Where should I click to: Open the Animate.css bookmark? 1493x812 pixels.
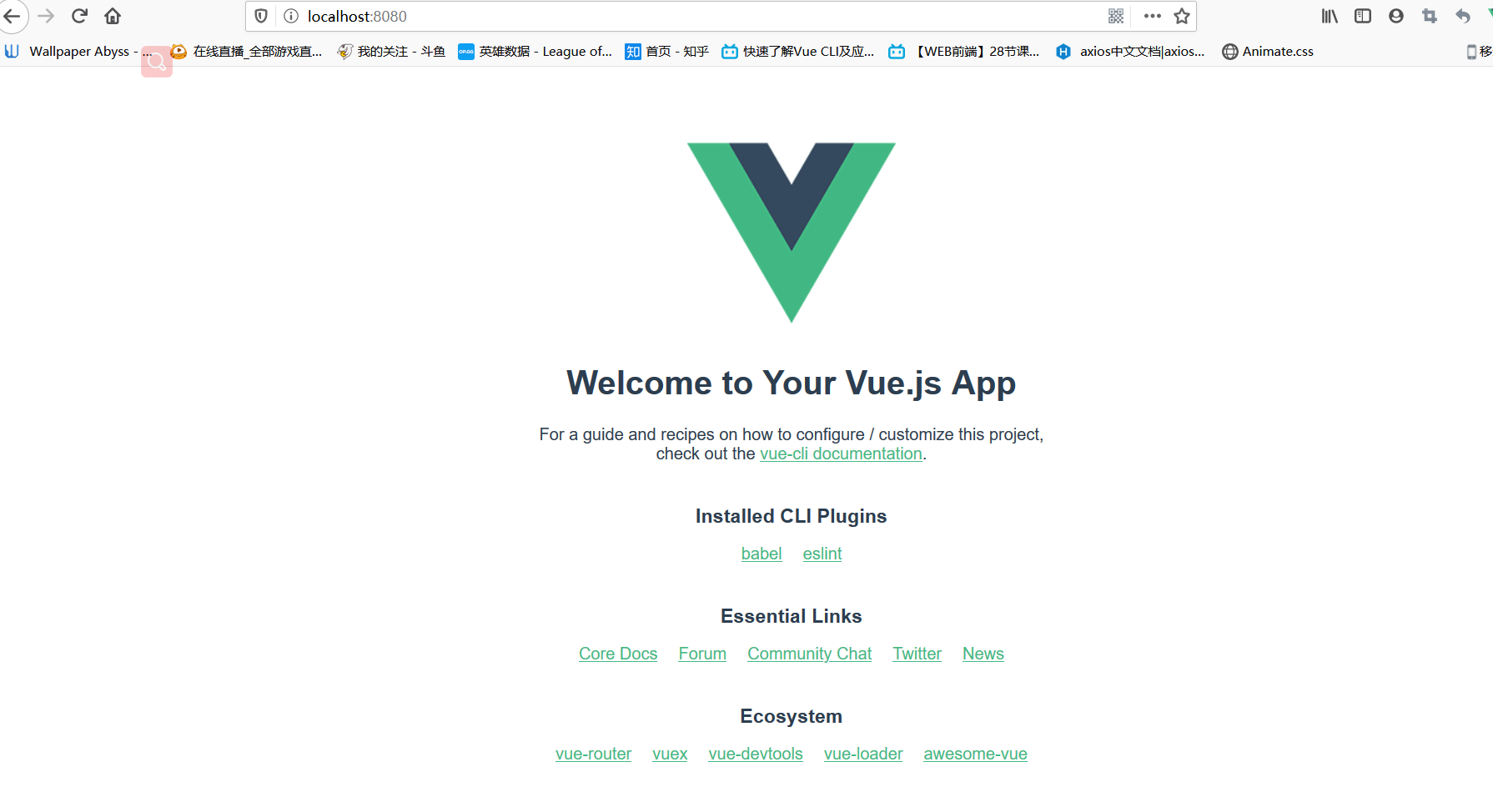[1268, 52]
